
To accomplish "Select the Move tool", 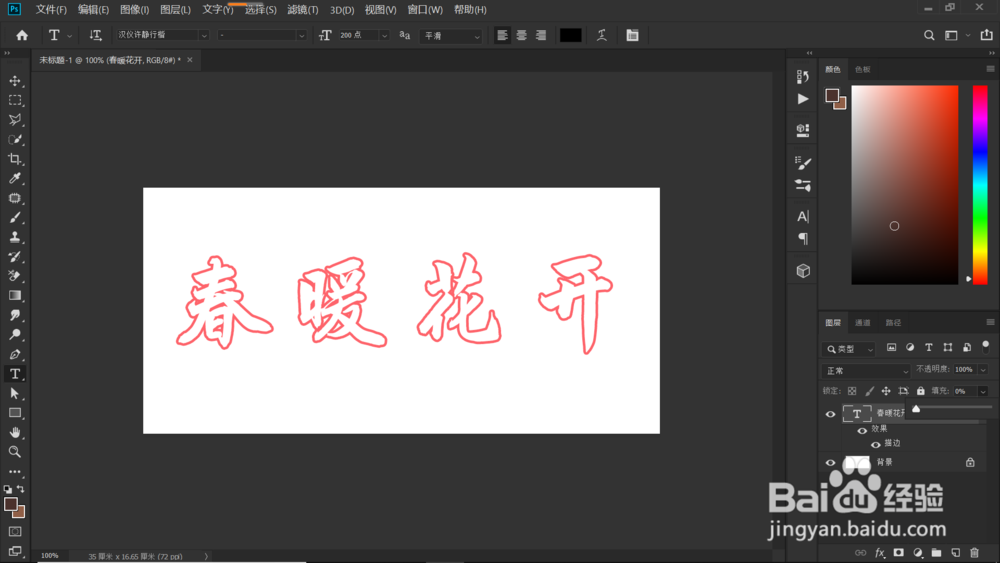I will [15, 81].
